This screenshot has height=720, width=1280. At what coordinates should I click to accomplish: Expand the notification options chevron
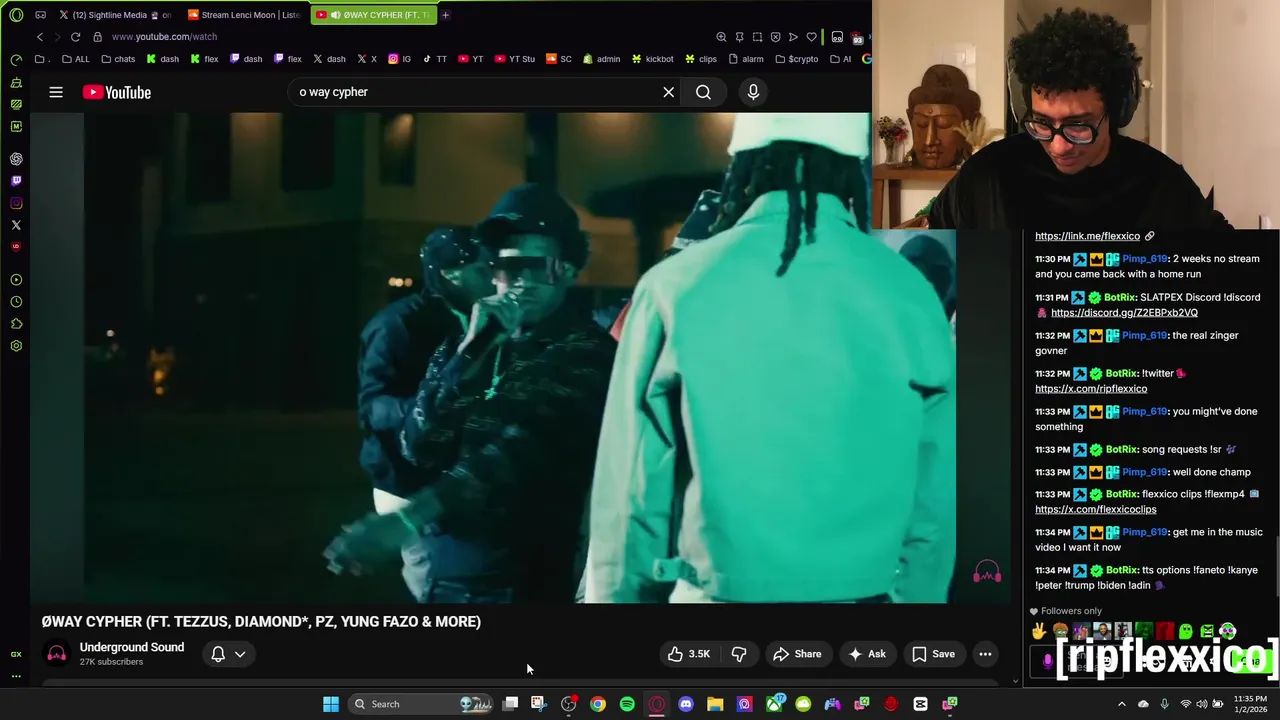(x=240, y=654)
